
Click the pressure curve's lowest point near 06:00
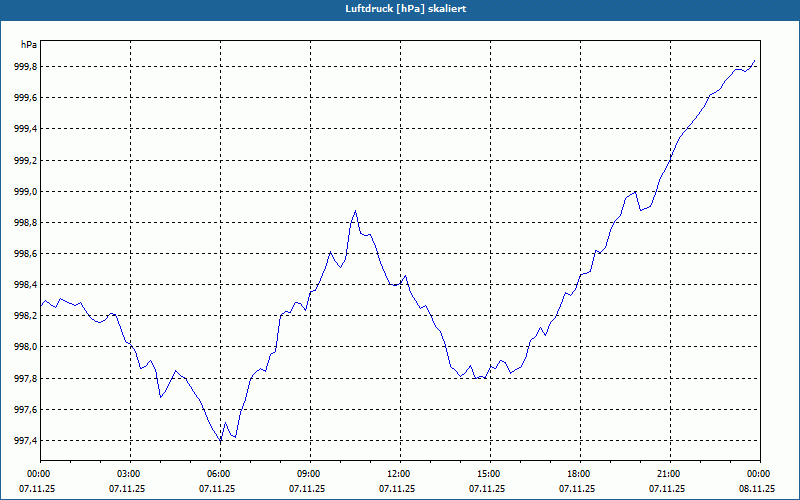[x=220, y=441]
